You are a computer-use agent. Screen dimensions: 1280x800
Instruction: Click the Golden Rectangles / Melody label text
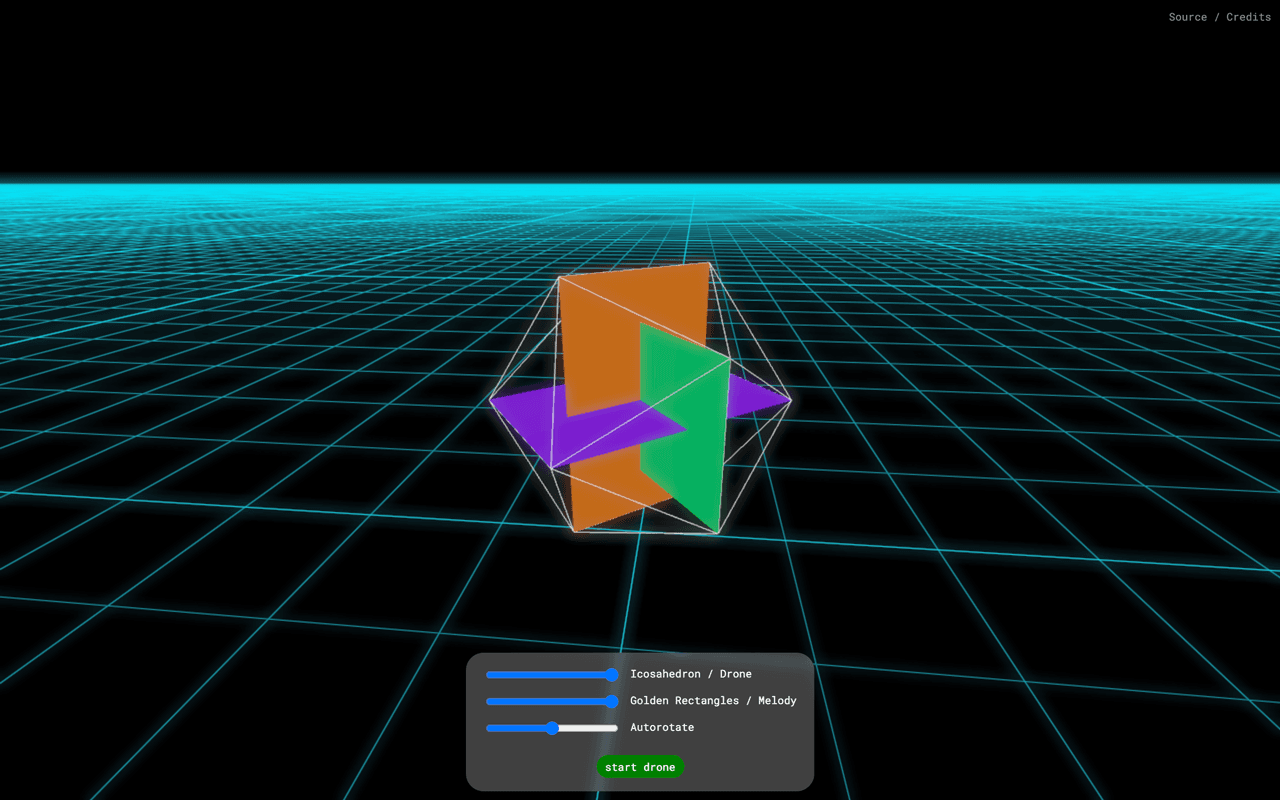pos(713,701)
